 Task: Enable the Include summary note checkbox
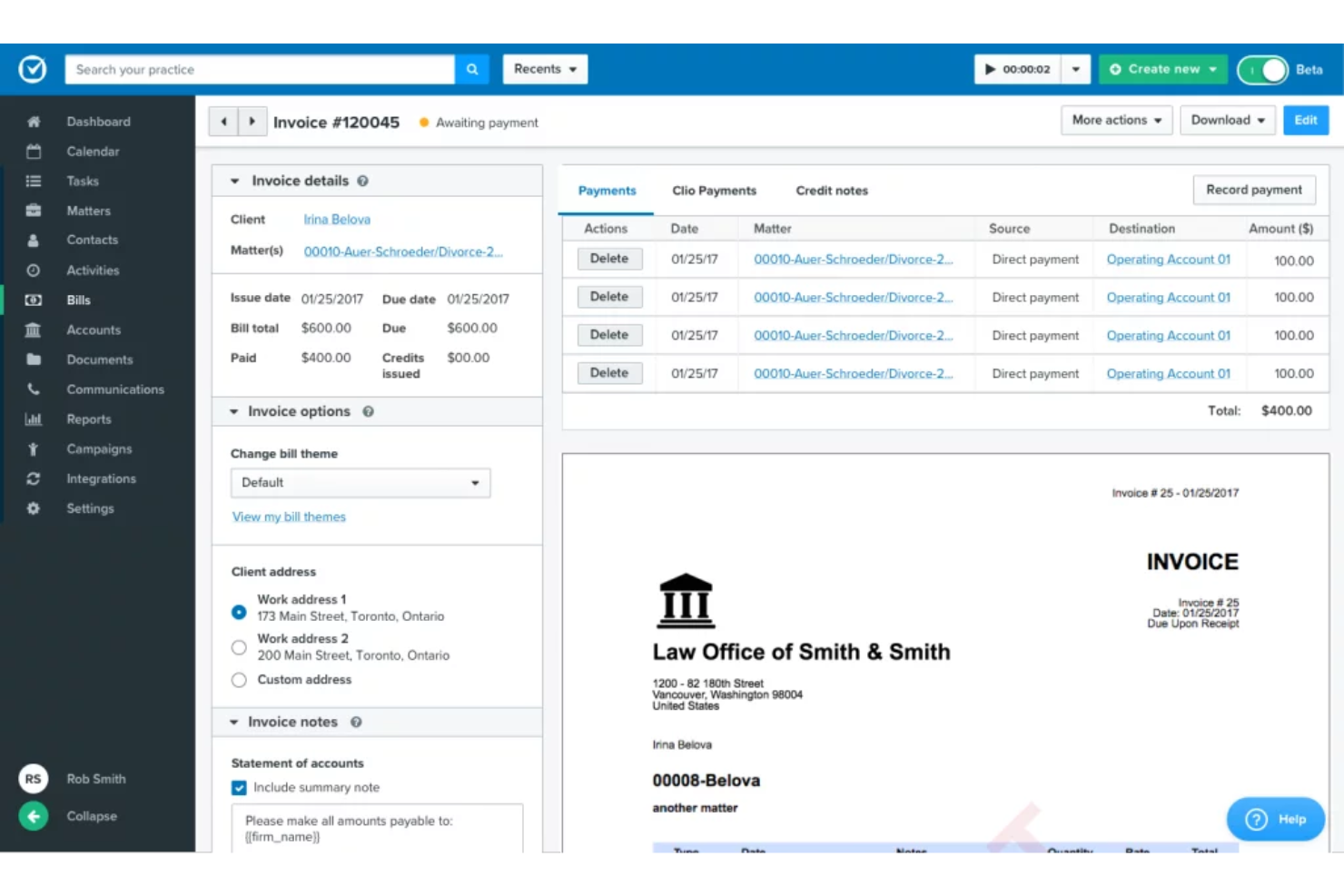[238, 787]
